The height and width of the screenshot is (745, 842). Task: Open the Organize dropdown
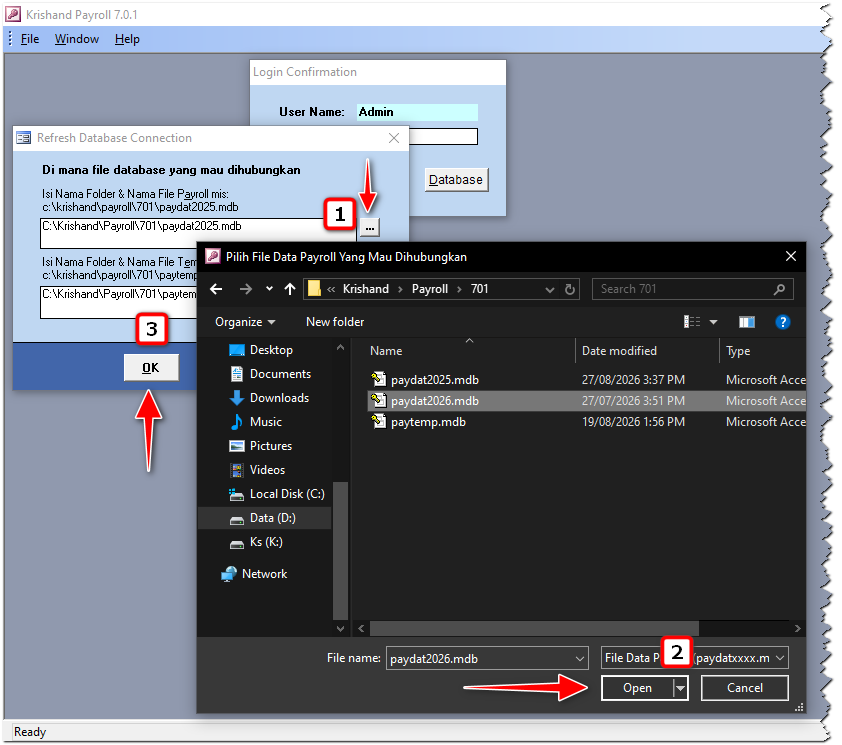coord(245,322)
